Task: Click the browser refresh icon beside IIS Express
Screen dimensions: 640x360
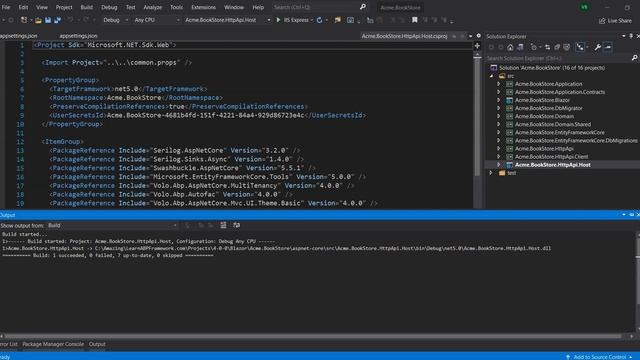Action: coord(319,20)
